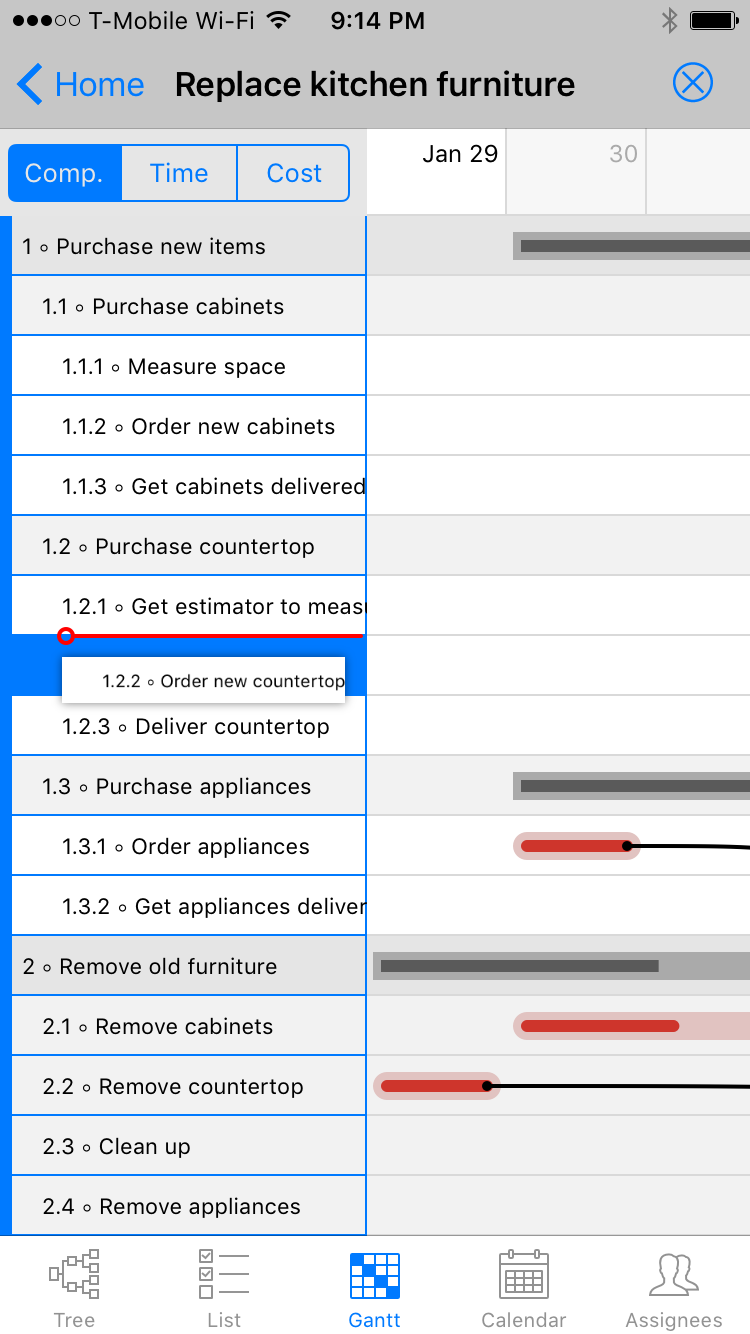This screenshot has height=1334, width=750.
Task: Switch to the List view icon
Action: [224, 1275]
